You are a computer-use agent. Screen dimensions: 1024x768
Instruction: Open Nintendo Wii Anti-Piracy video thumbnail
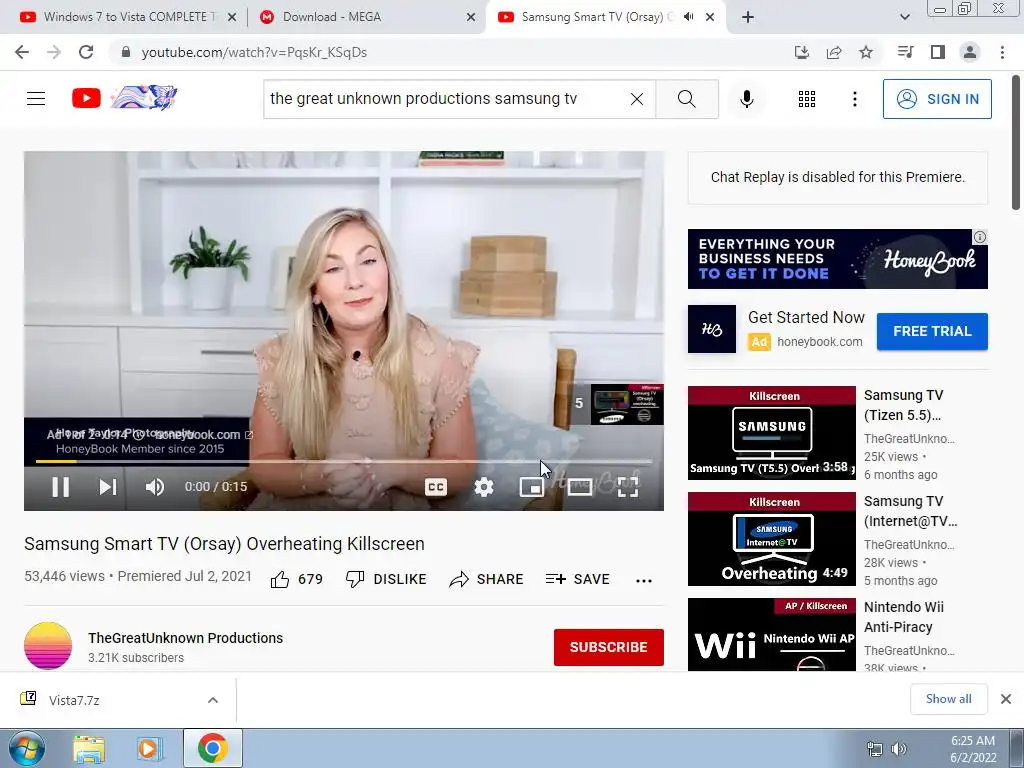click(x=771, y=634)
